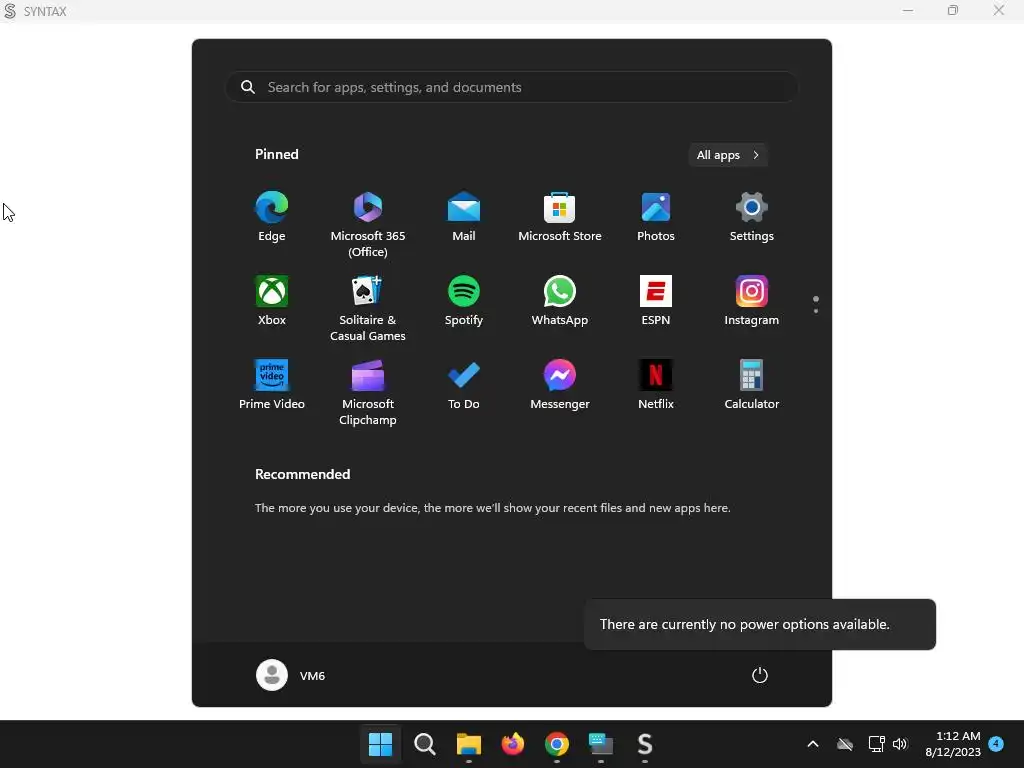
Task: Open taskbar Search magnifier
Action: point(424,744)
